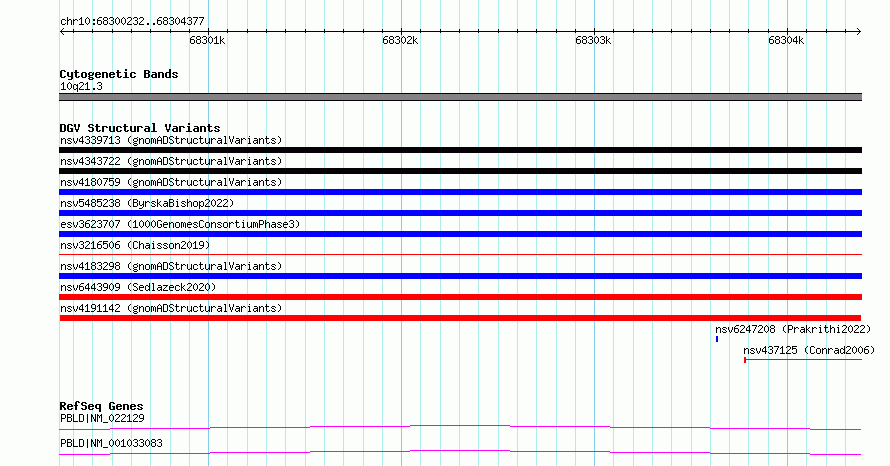Viewport: 890px width, 466px height.
Task: Click the Cytogenetic Bands track heading
Action: point(119,74)
